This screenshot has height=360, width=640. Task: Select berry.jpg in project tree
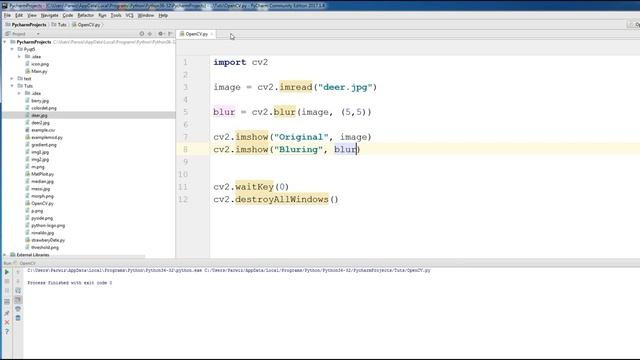click(37, 100)
